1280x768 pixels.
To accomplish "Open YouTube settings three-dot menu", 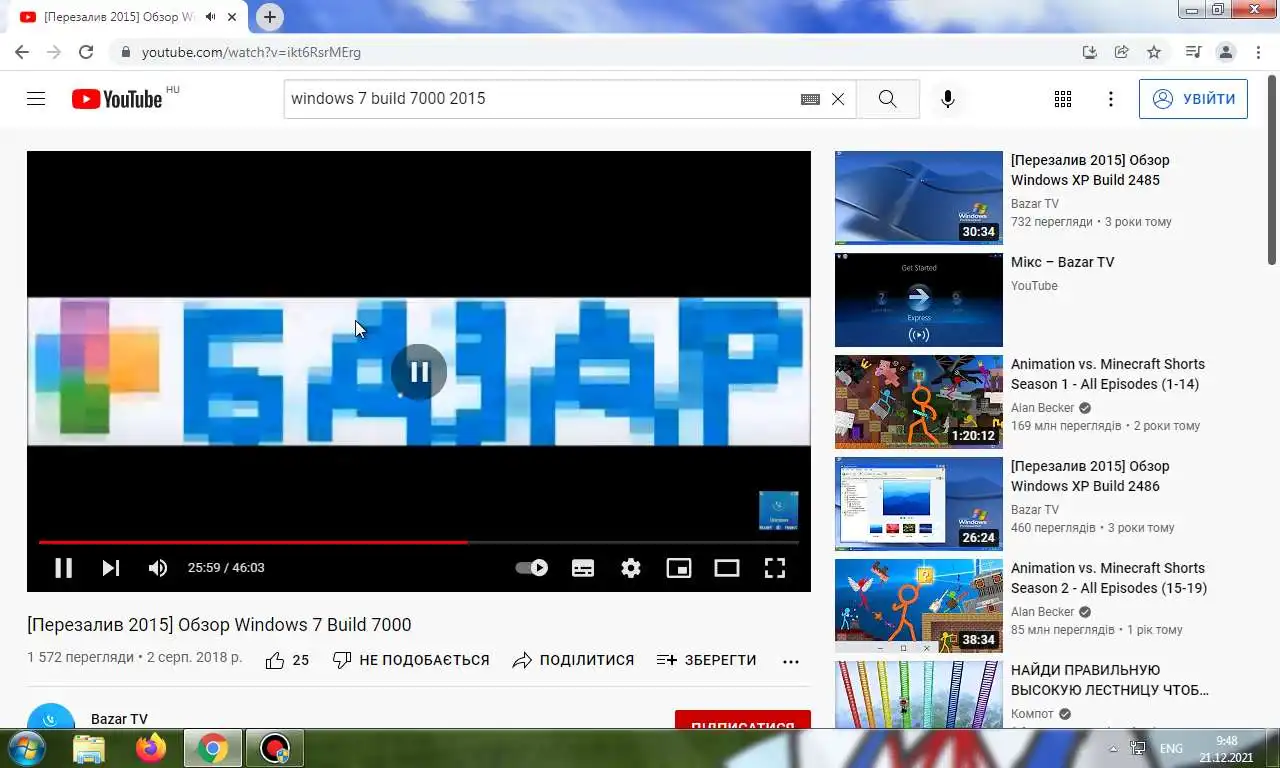I will pos(1111,99).
